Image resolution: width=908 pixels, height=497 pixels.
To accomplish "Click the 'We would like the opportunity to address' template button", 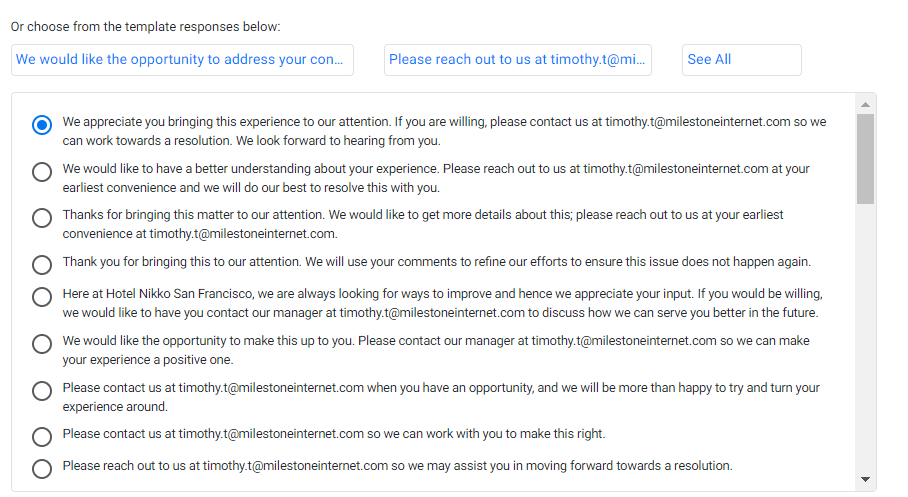I will pos(182,60).
